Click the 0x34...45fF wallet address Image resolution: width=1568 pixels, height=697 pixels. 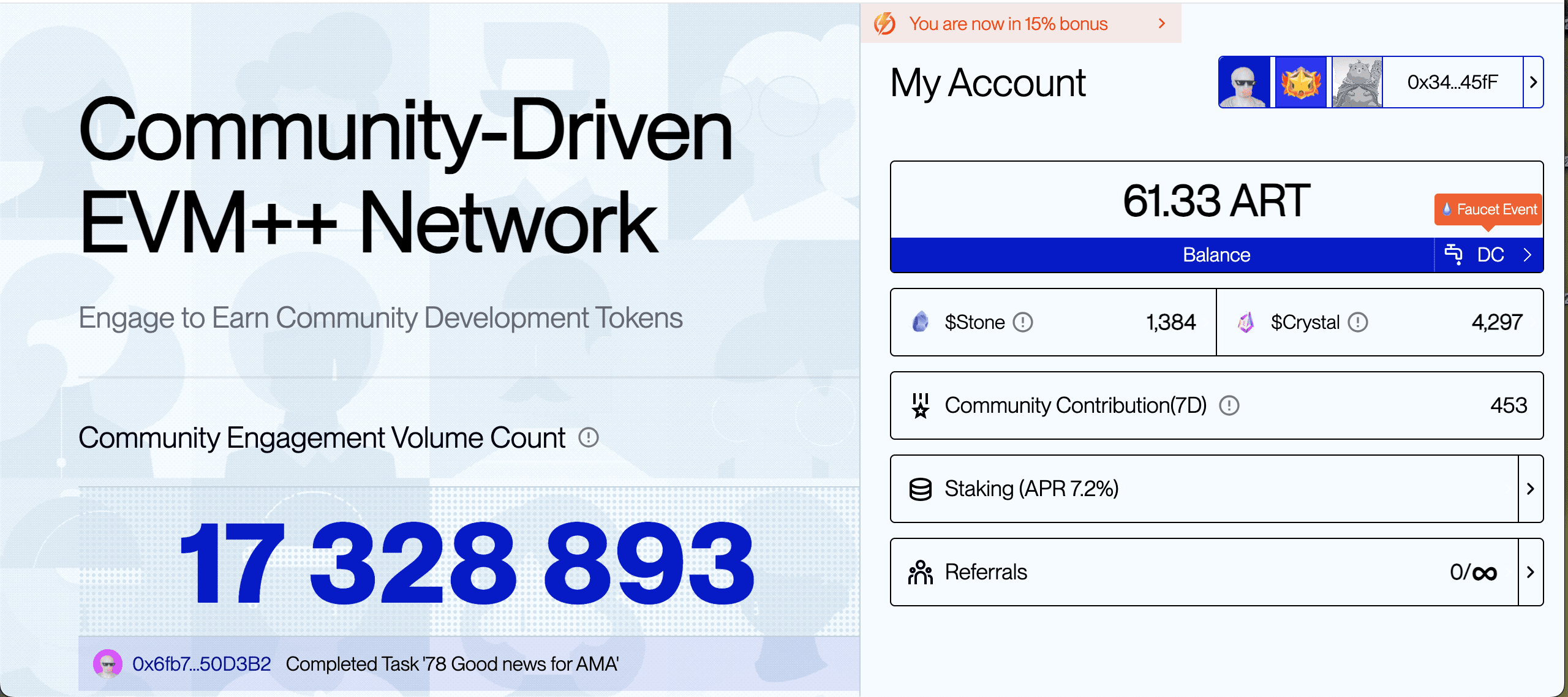tap(1452, 82)
